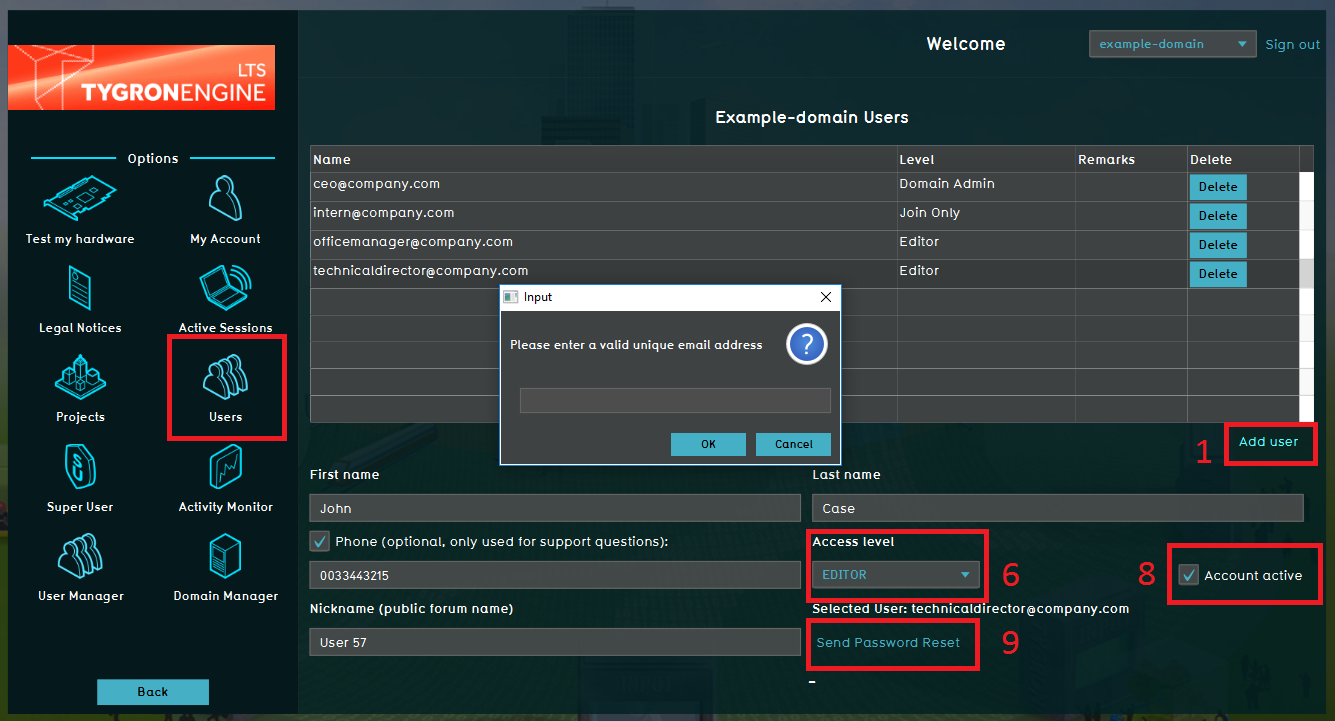Viewport: 1335px width, 721px height.
Task: Delete the intern@company.com user
Action: pos(1217,216)
